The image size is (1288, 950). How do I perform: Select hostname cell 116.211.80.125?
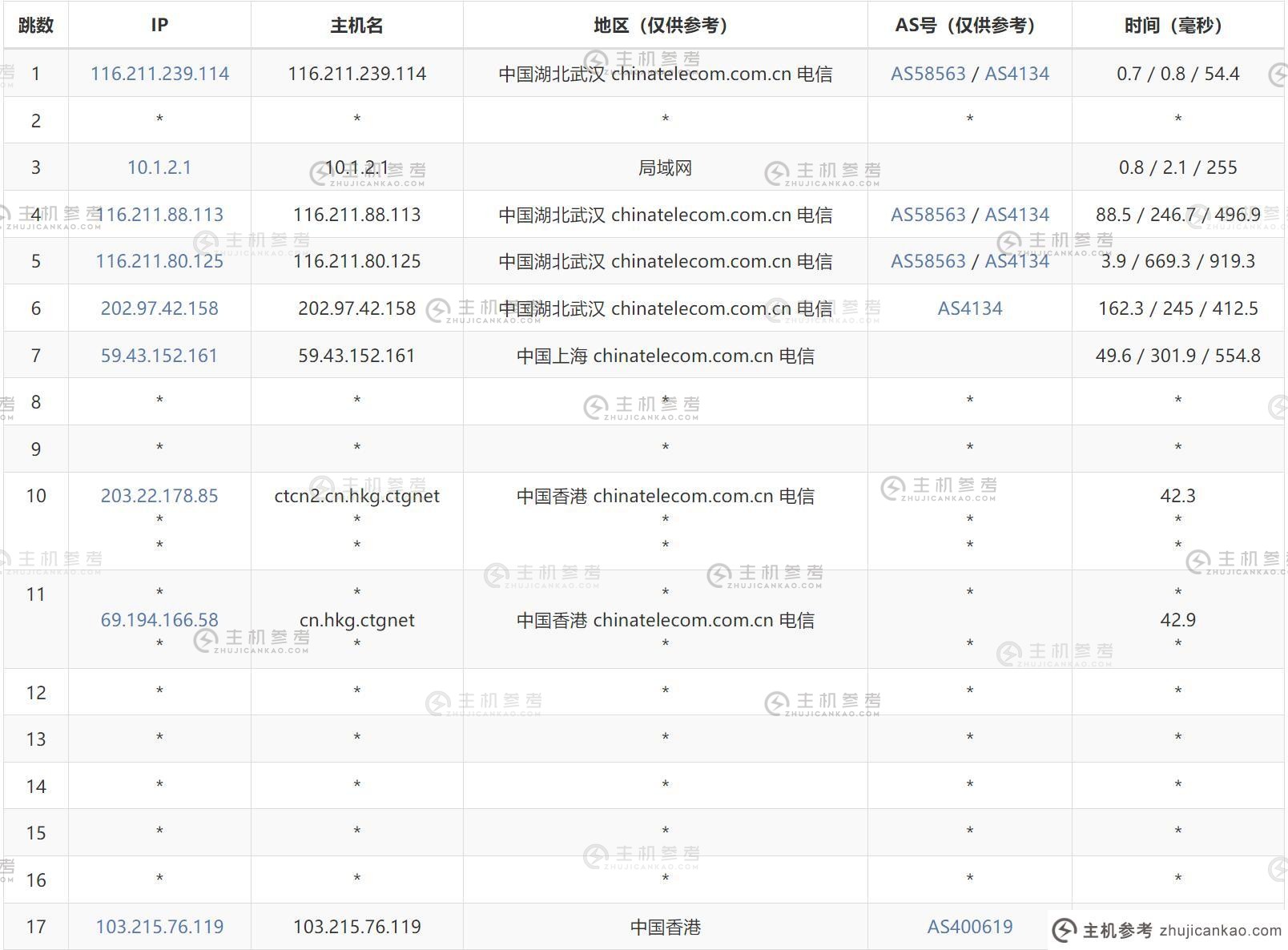(x=357, y=261)
